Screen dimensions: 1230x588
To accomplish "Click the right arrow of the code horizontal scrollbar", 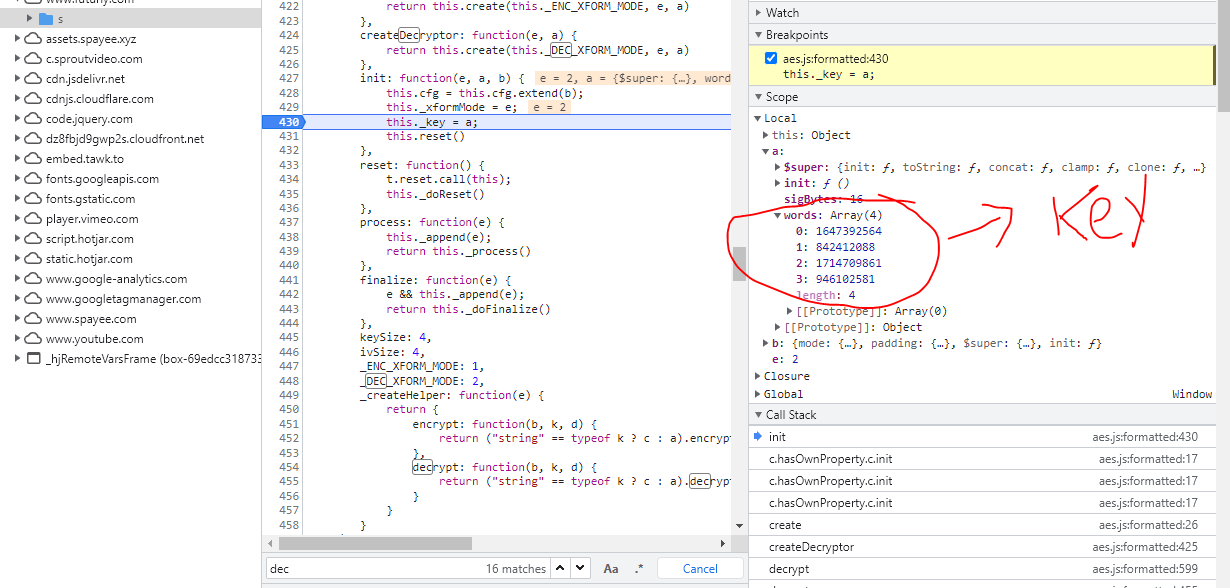I will [724, 543].
